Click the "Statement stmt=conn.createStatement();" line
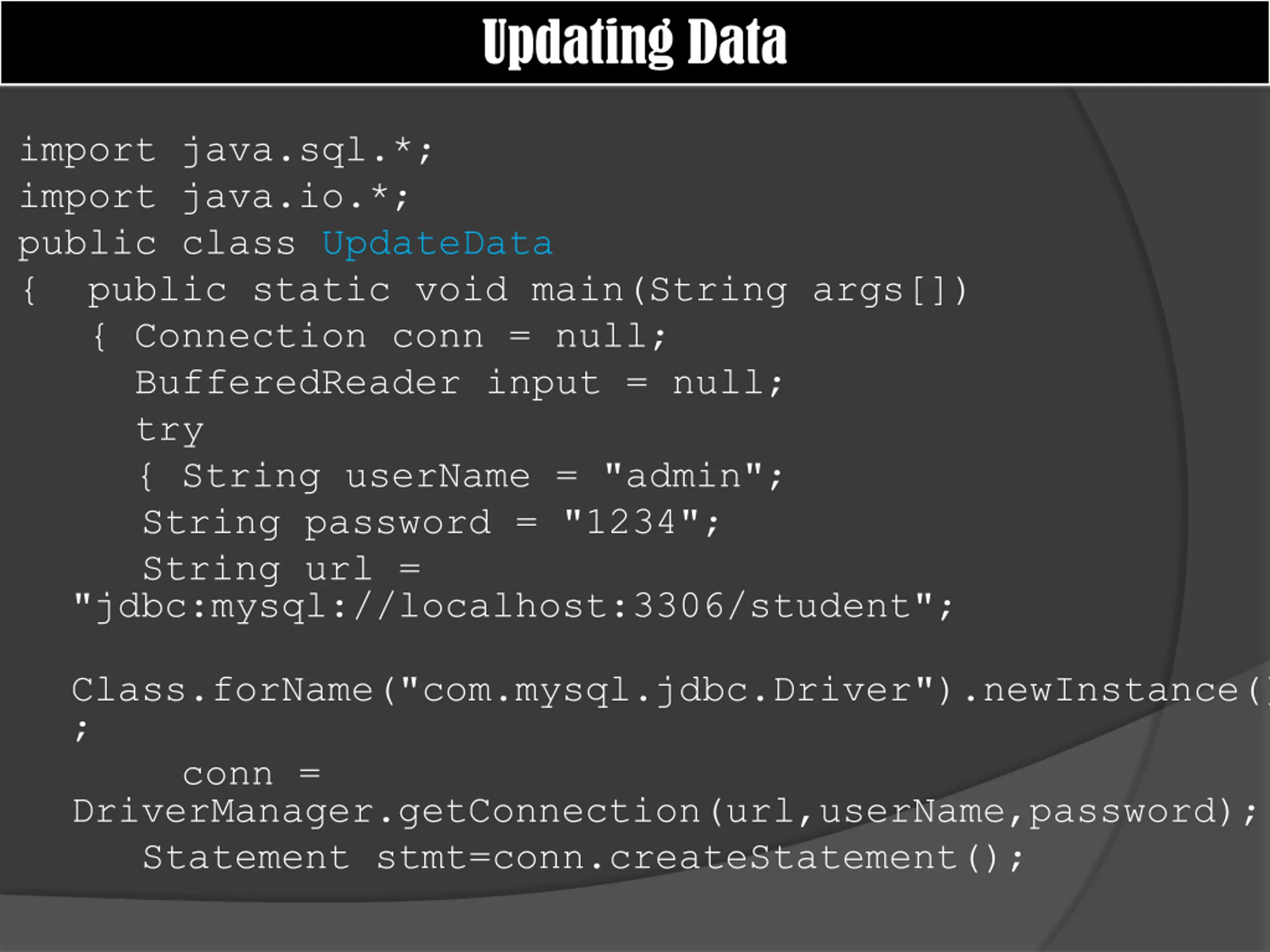 (x=583, y=858)
